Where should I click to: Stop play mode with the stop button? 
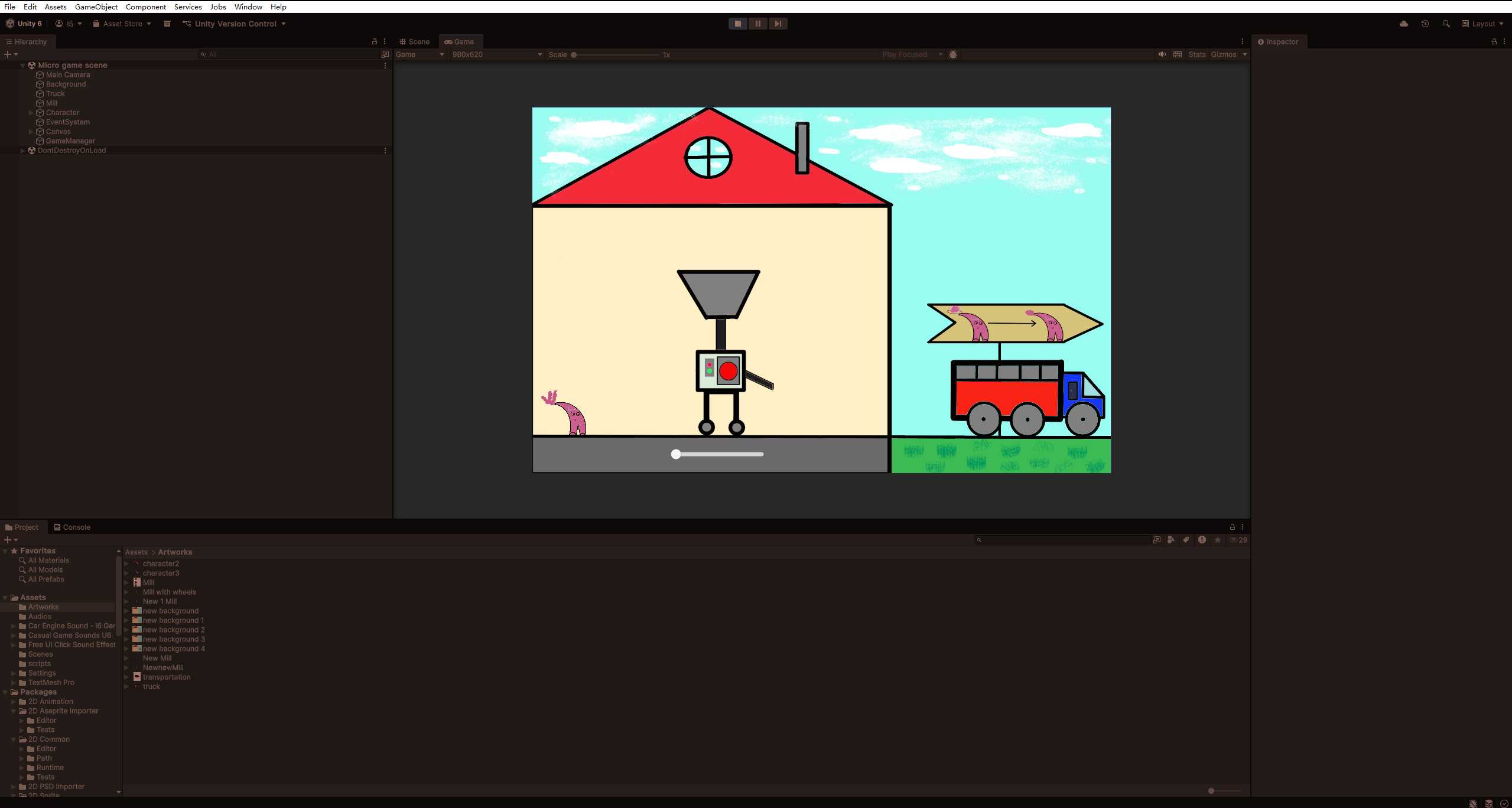pyautogui.click(x=737, y=24)
